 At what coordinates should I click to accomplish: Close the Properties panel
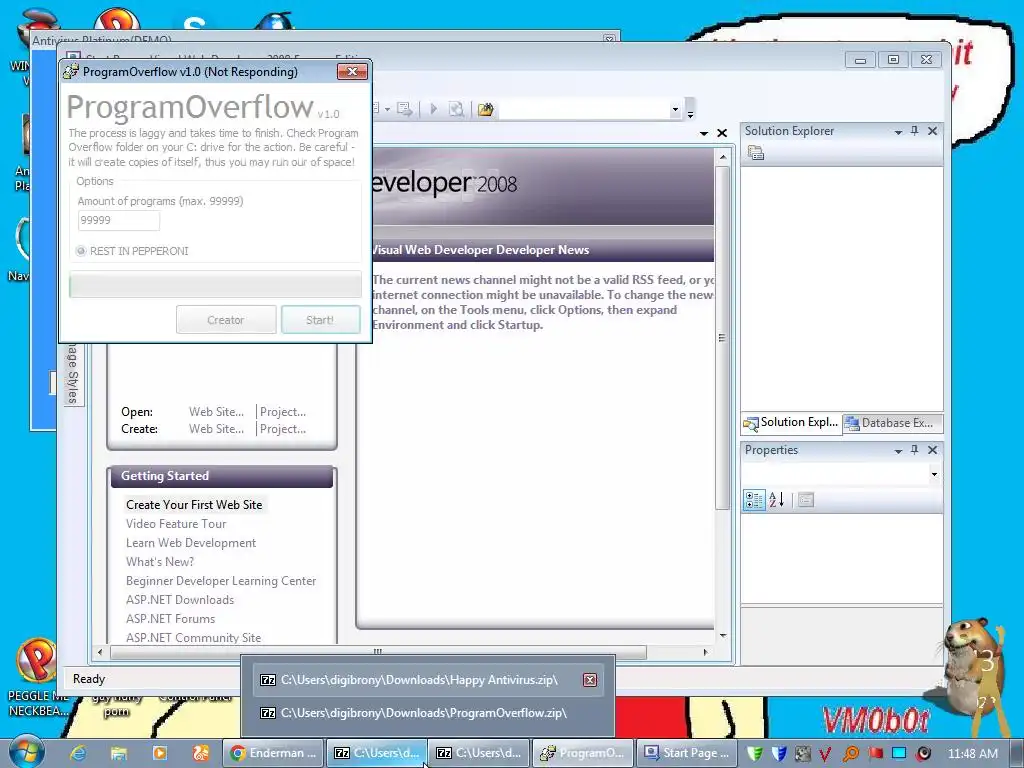933,450
